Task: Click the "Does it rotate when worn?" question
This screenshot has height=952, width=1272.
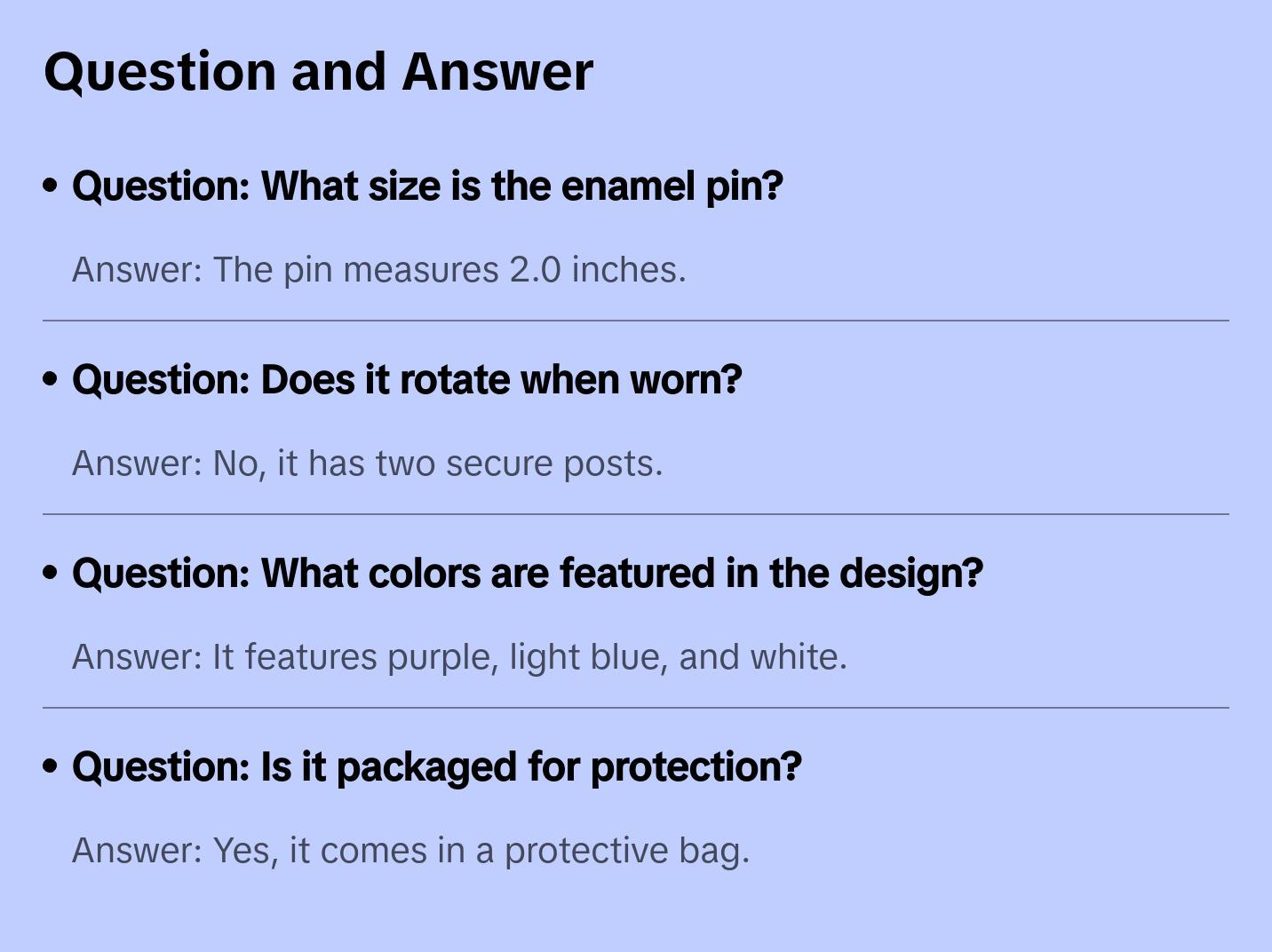Action: (x=407, y=380)
